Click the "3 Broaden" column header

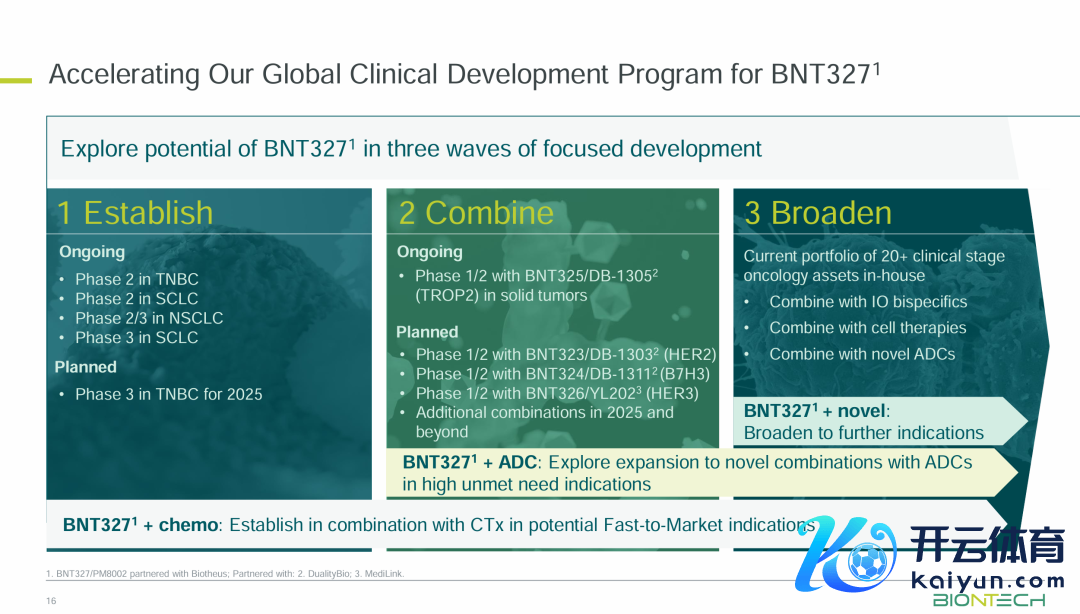tap(818, 213)
